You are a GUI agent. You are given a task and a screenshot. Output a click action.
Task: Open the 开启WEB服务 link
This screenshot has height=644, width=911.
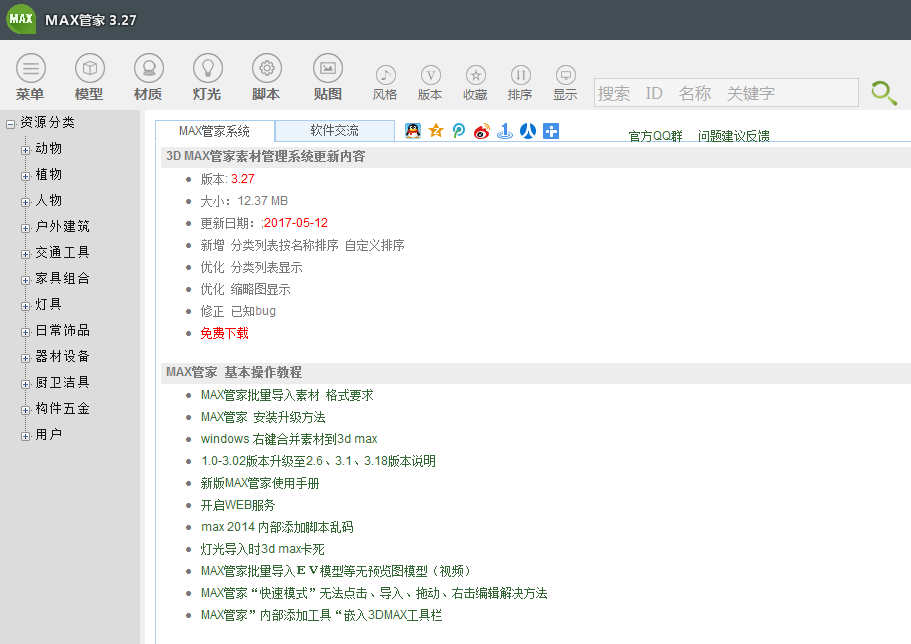click(x=238, y=505)
